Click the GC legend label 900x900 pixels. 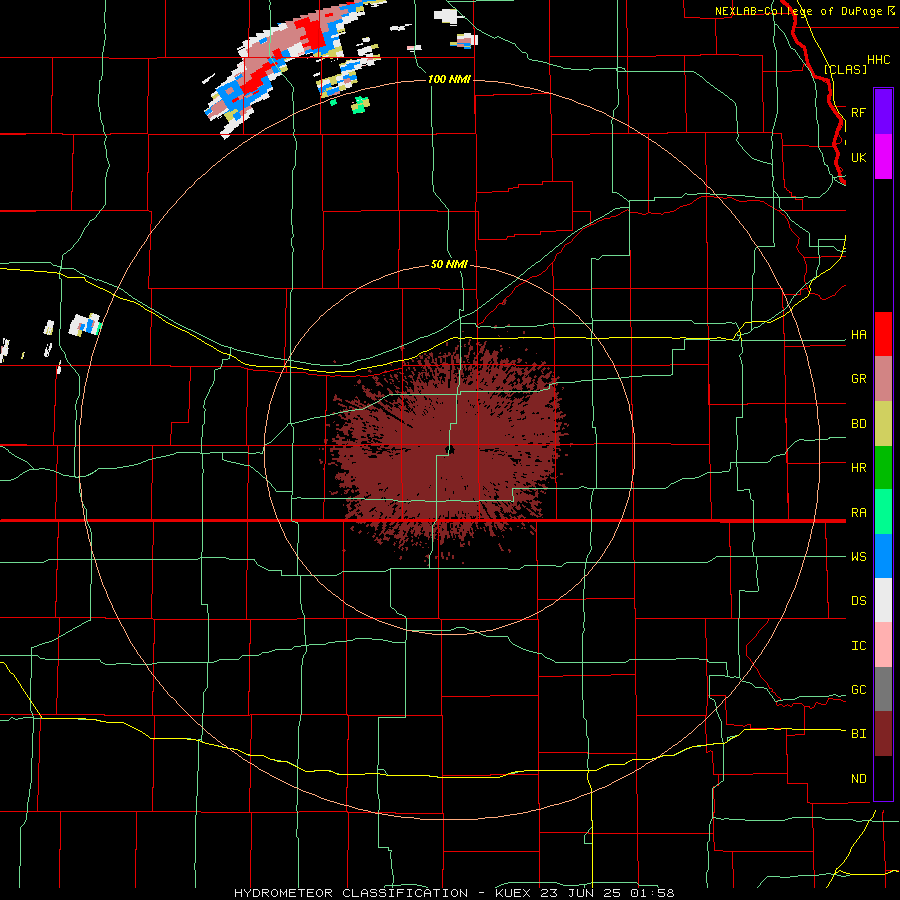tap(859, 690)
